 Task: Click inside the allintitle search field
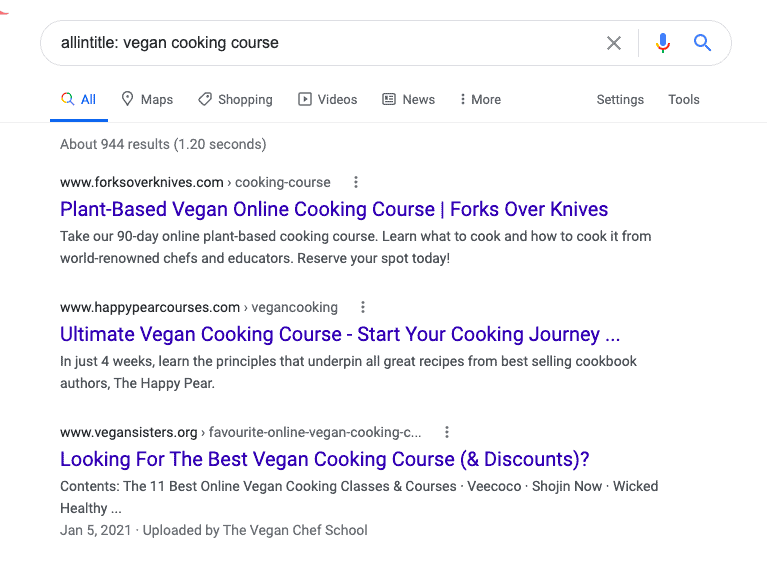(x=320, y=43)
